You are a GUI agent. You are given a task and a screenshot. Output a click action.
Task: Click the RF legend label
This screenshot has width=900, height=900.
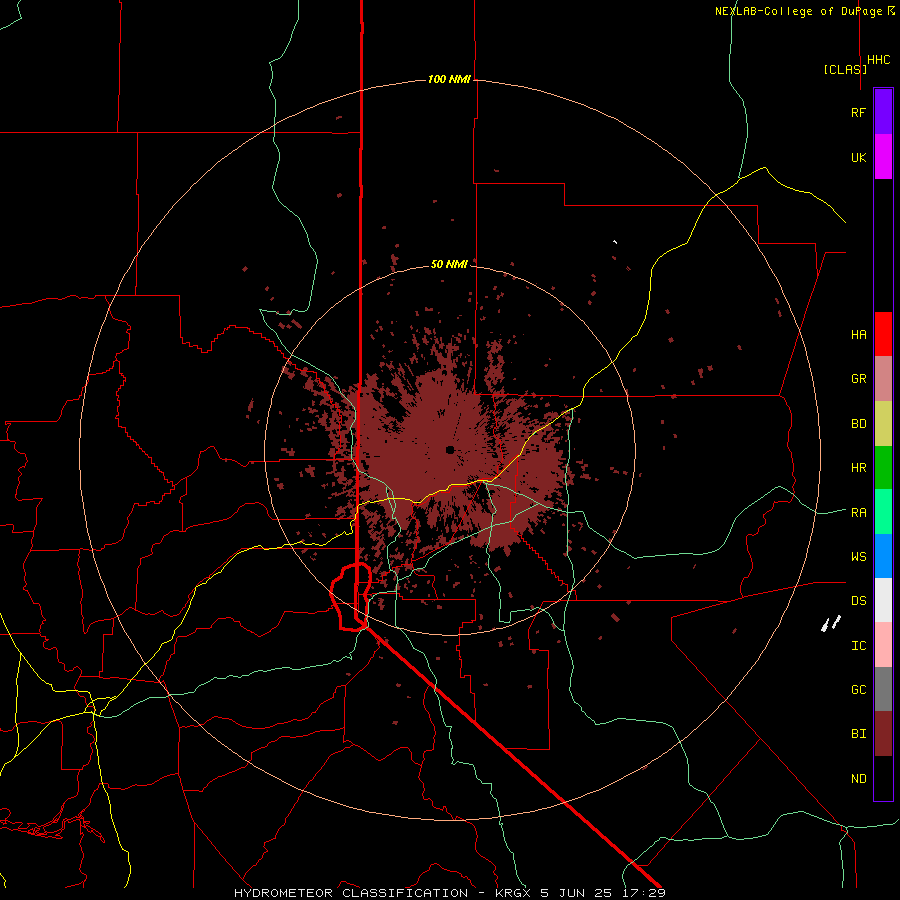[859, 112]
